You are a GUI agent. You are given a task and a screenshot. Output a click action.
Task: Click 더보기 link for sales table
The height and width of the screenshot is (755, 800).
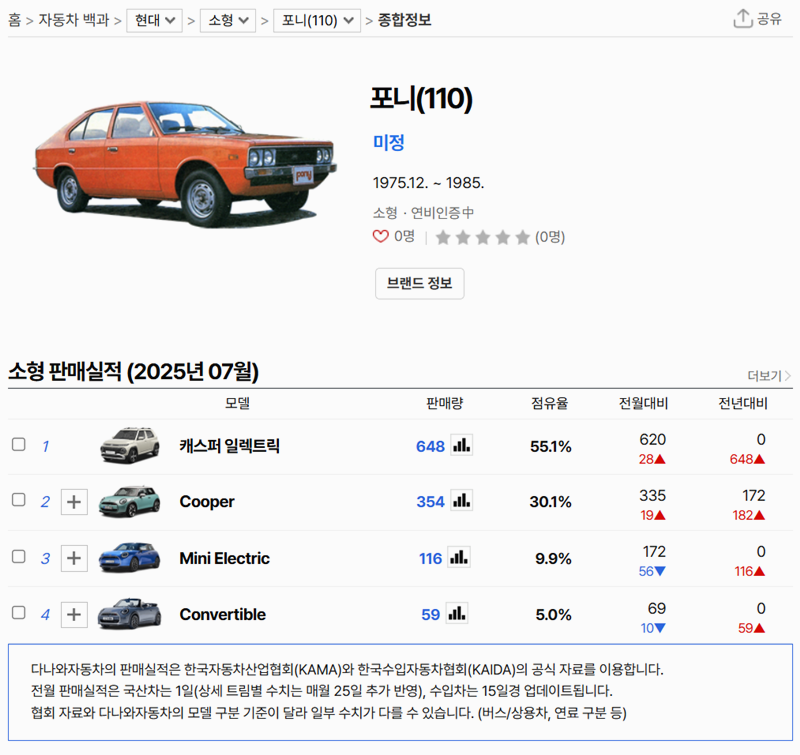tap(769, 376)
